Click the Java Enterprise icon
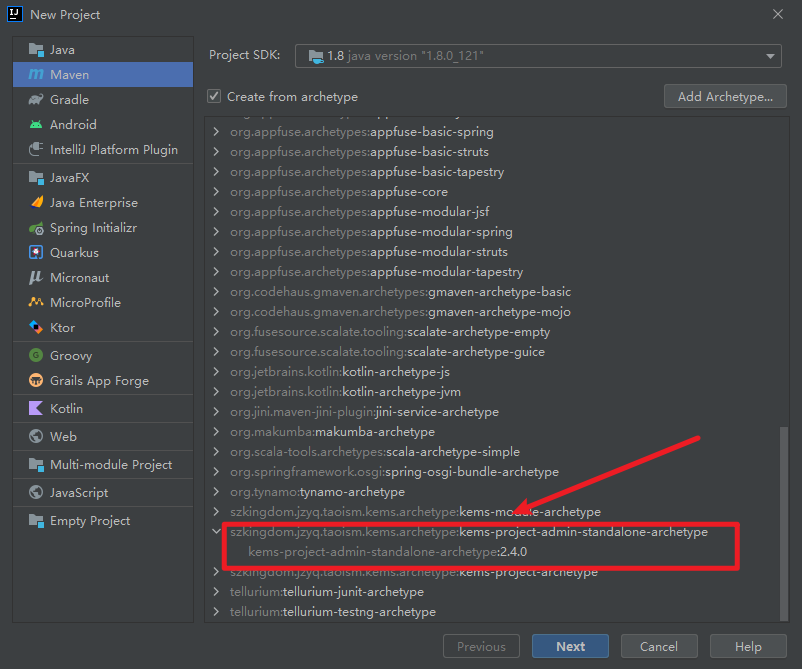The height and width of the screenshot is (669, 802). coord(36,203)
